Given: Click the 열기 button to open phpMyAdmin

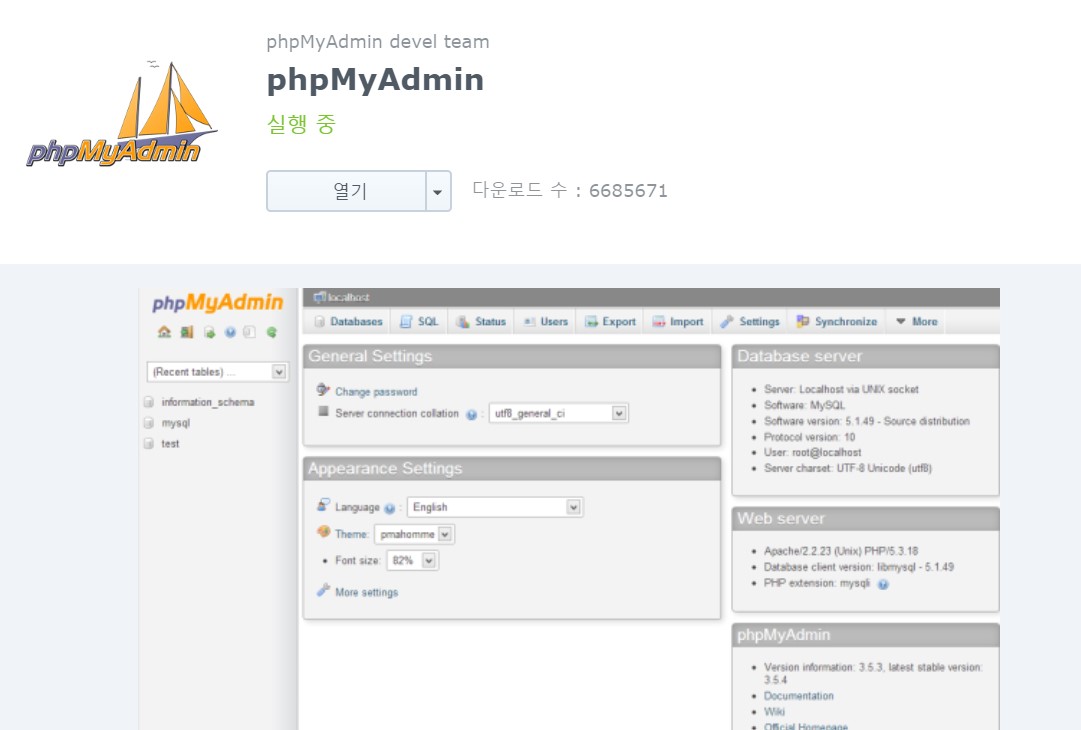Looking at the screenshot, I should [346, 191].
